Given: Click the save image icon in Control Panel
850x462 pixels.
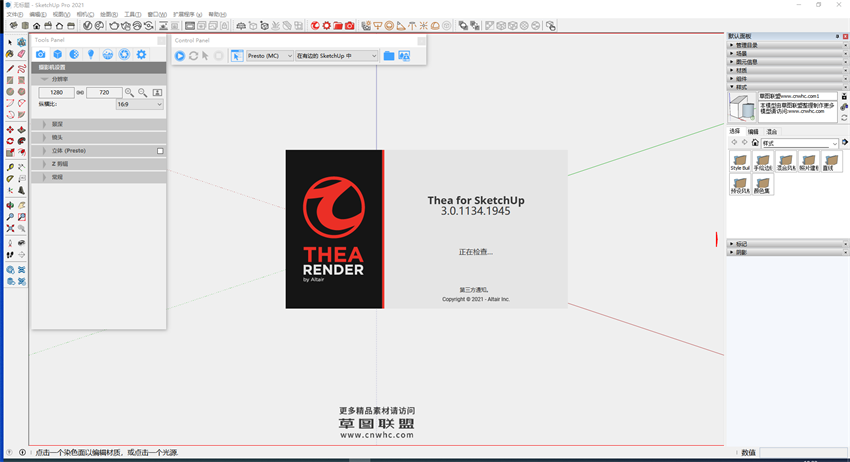Looking at the screenshot, I should (404, 56).
